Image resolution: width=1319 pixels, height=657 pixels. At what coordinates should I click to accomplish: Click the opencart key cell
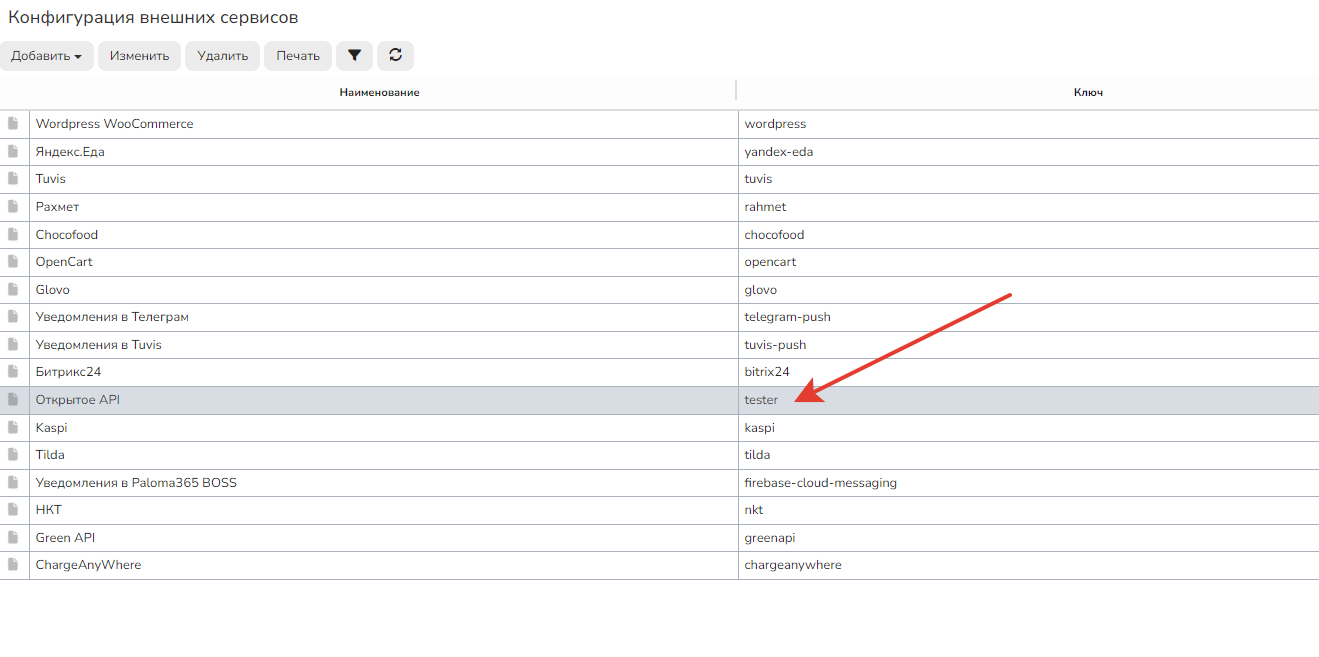coord(770,262)
